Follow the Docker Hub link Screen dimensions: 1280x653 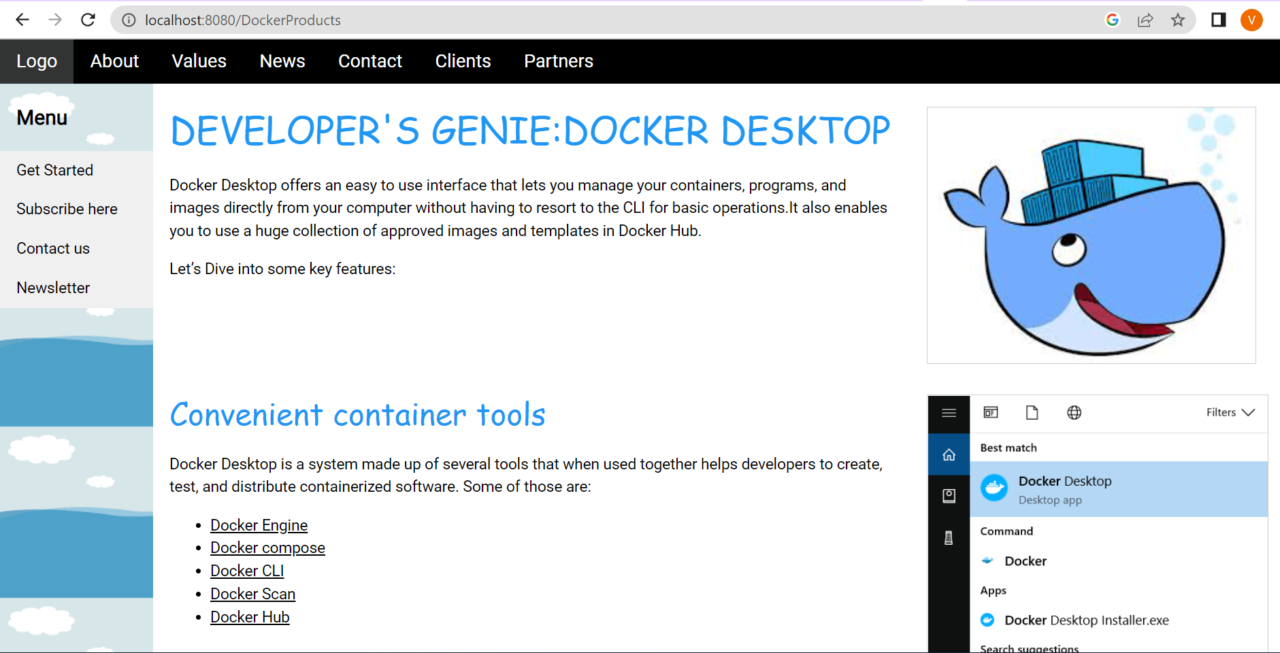(249, 617)
